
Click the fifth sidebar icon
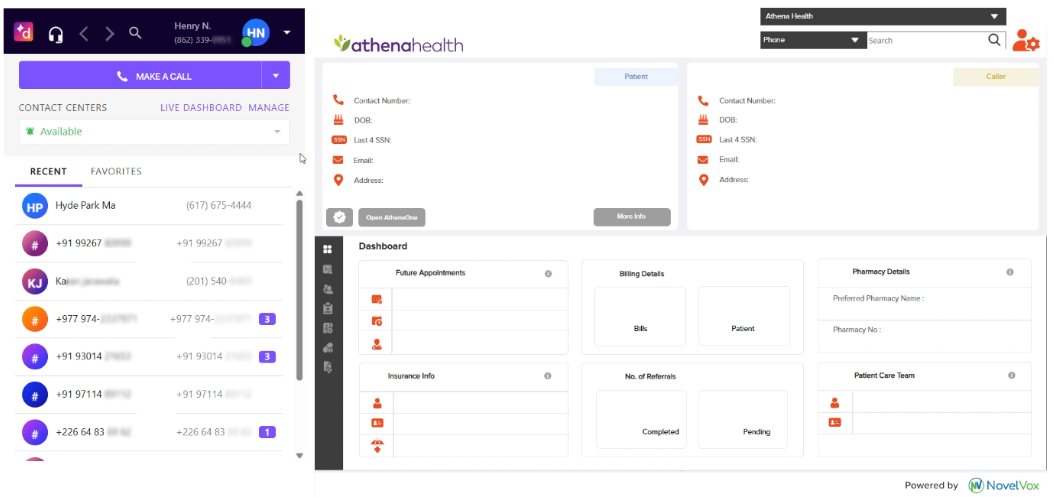(328, 328)
